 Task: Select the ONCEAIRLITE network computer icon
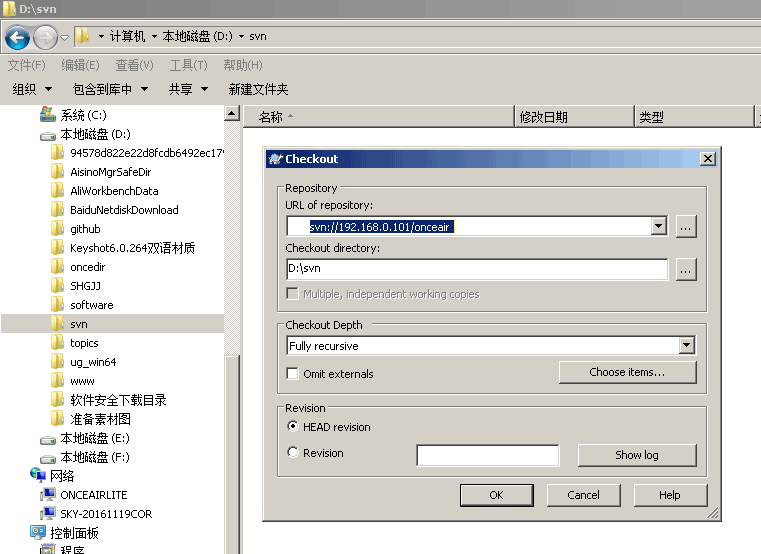coord(47,495)
